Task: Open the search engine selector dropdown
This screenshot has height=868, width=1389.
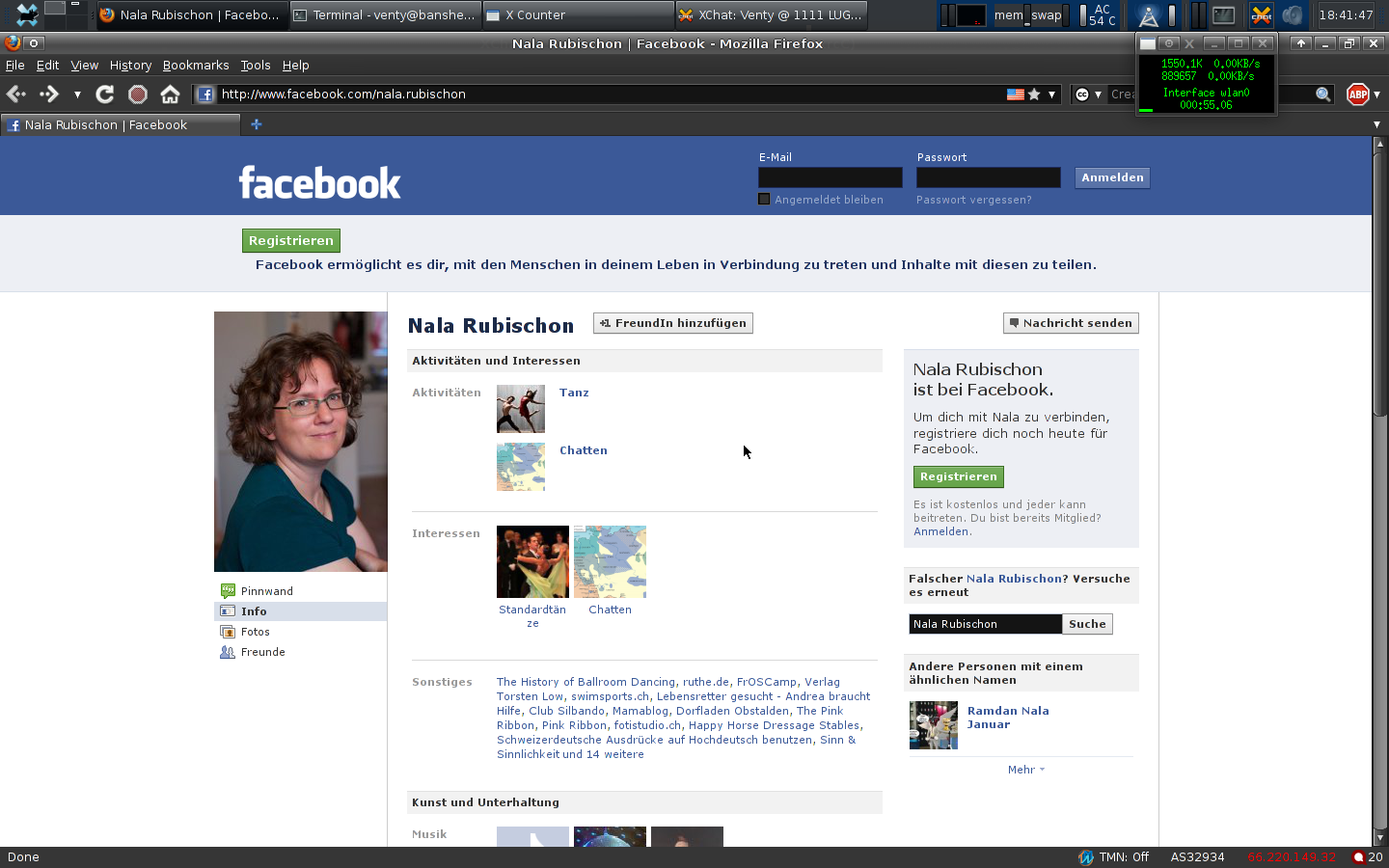Action: tap(1088, 94)
